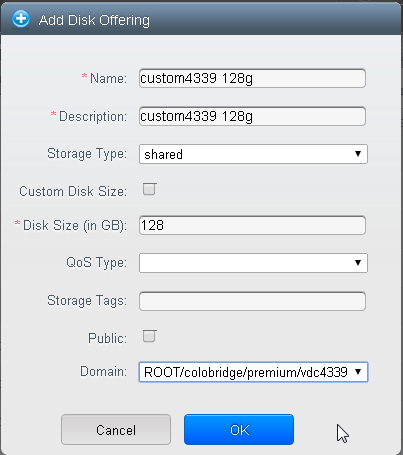Click the Description input field
403x455 pixels.
[252, 116]
